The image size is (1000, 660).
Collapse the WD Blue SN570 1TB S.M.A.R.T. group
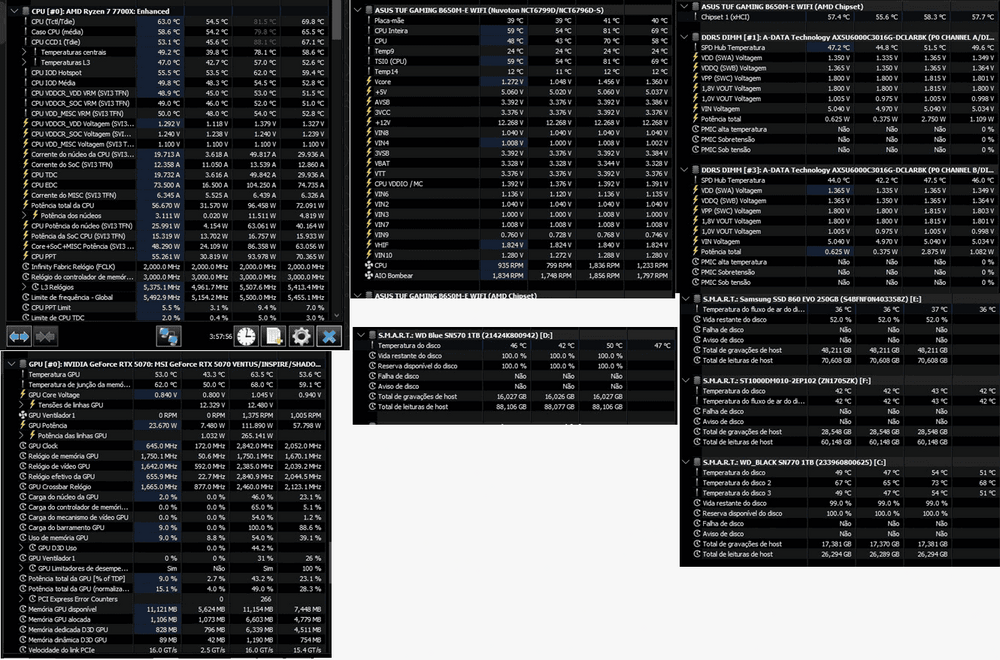pos(362,335)
